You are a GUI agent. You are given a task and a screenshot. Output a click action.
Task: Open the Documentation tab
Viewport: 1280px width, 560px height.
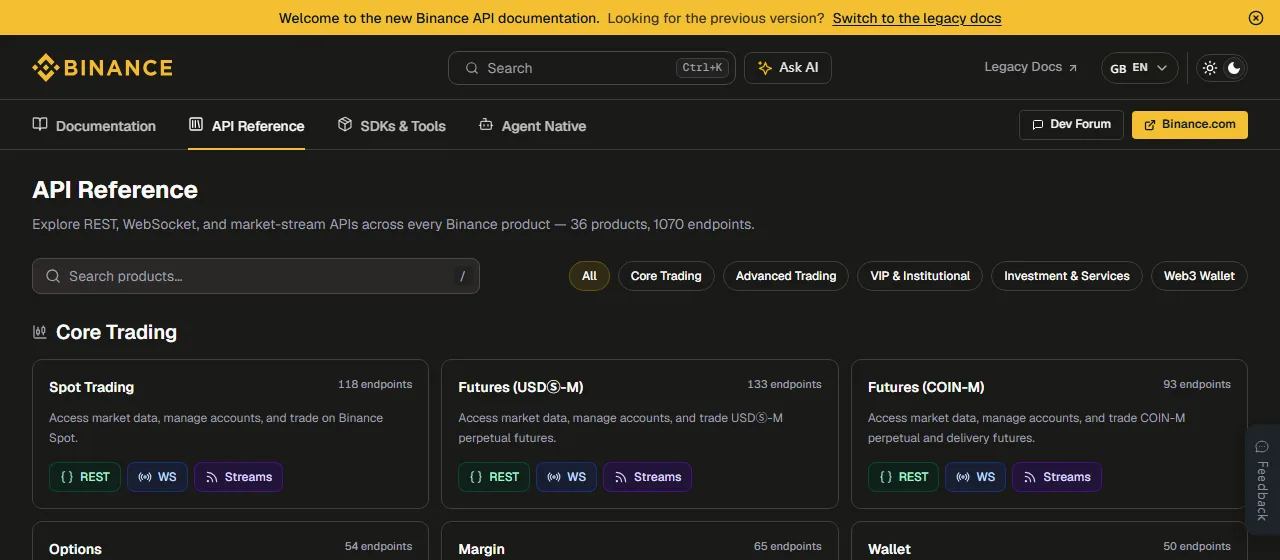tap(94, 126)
